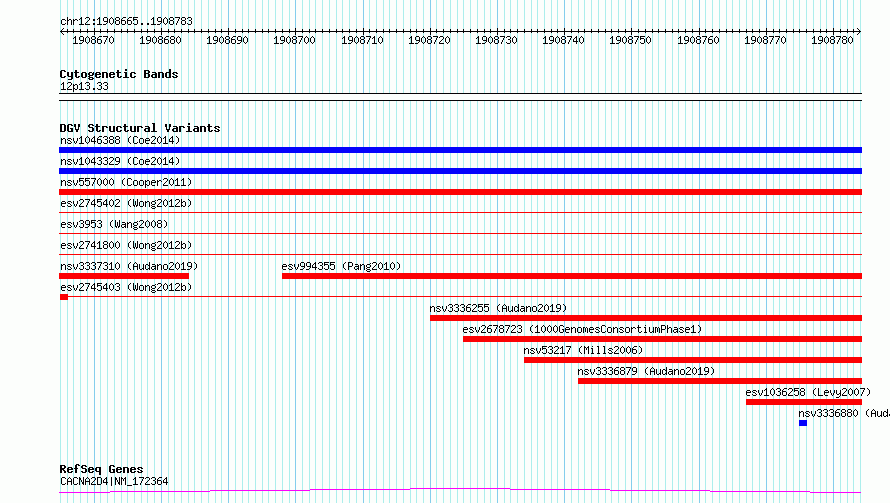
Task: Click ruler position 1908710
Action: point(362,40)
